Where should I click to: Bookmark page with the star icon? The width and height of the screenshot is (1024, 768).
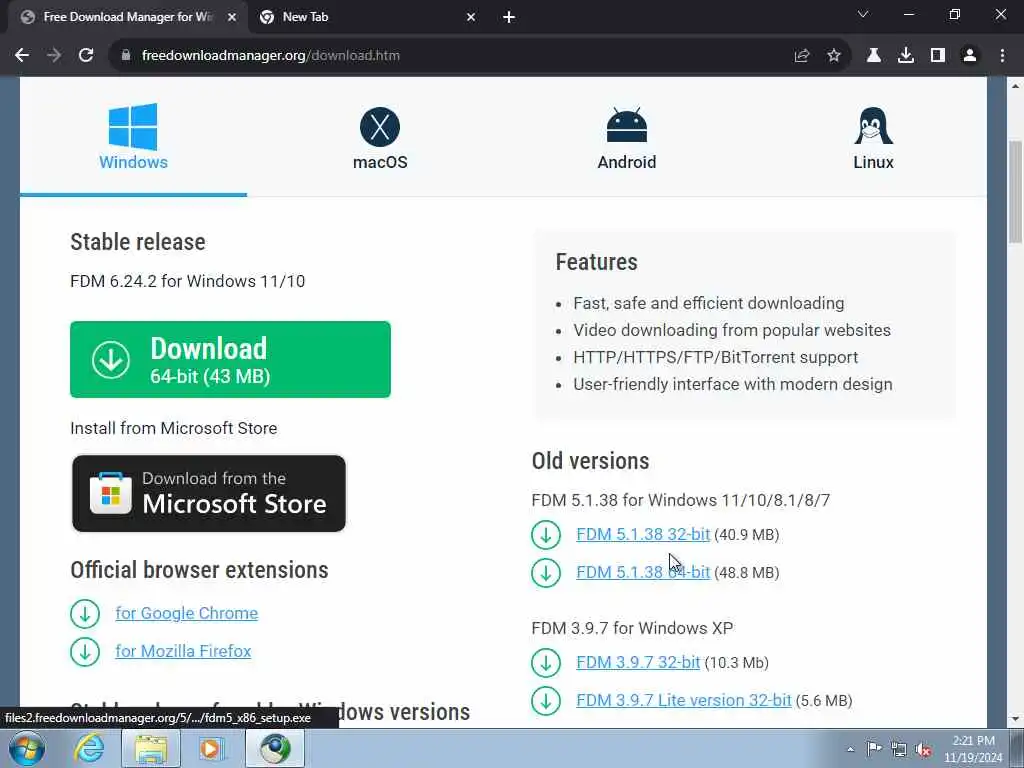click(x=834, y=56)
